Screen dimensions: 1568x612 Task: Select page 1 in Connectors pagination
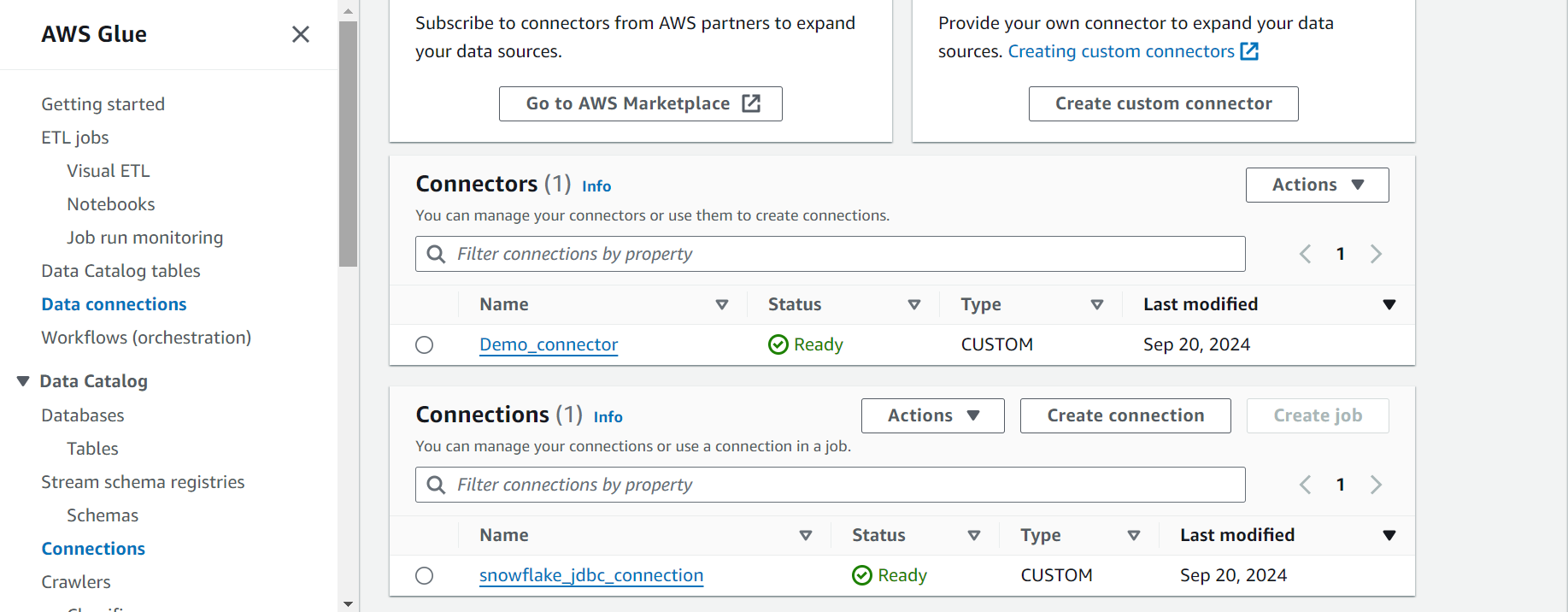1341,254
